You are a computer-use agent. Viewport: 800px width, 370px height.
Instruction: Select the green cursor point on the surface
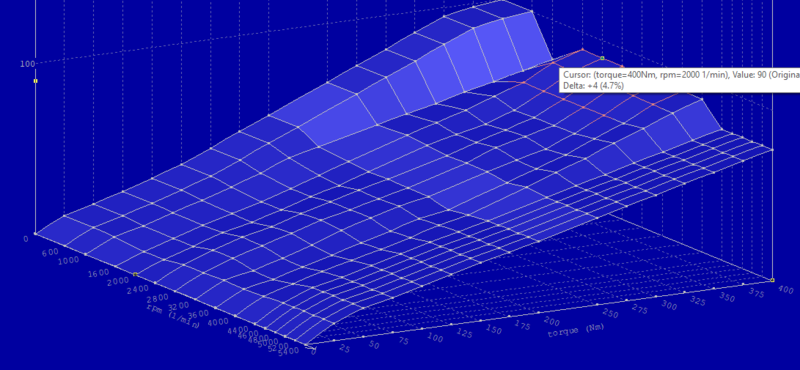(x=602, y=58)
